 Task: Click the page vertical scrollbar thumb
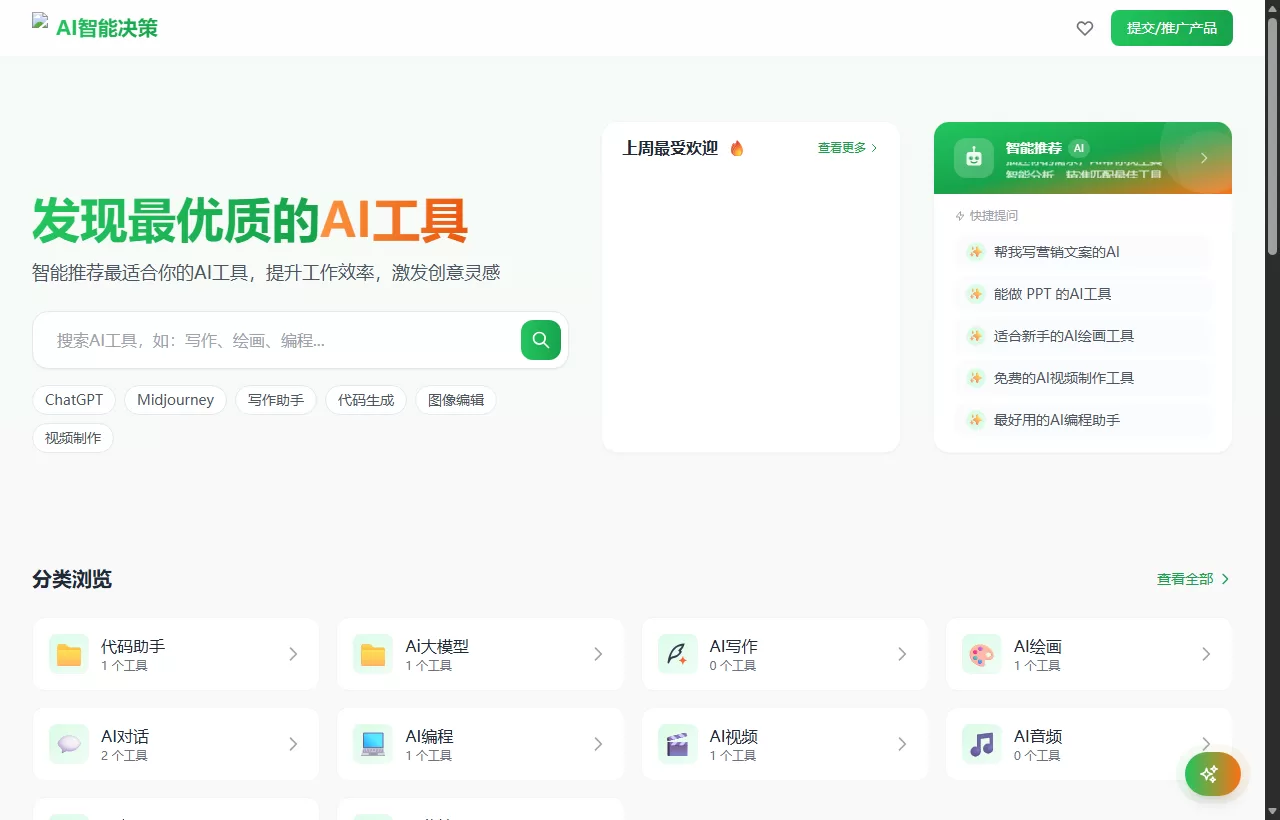click(x=1272, y=135)
